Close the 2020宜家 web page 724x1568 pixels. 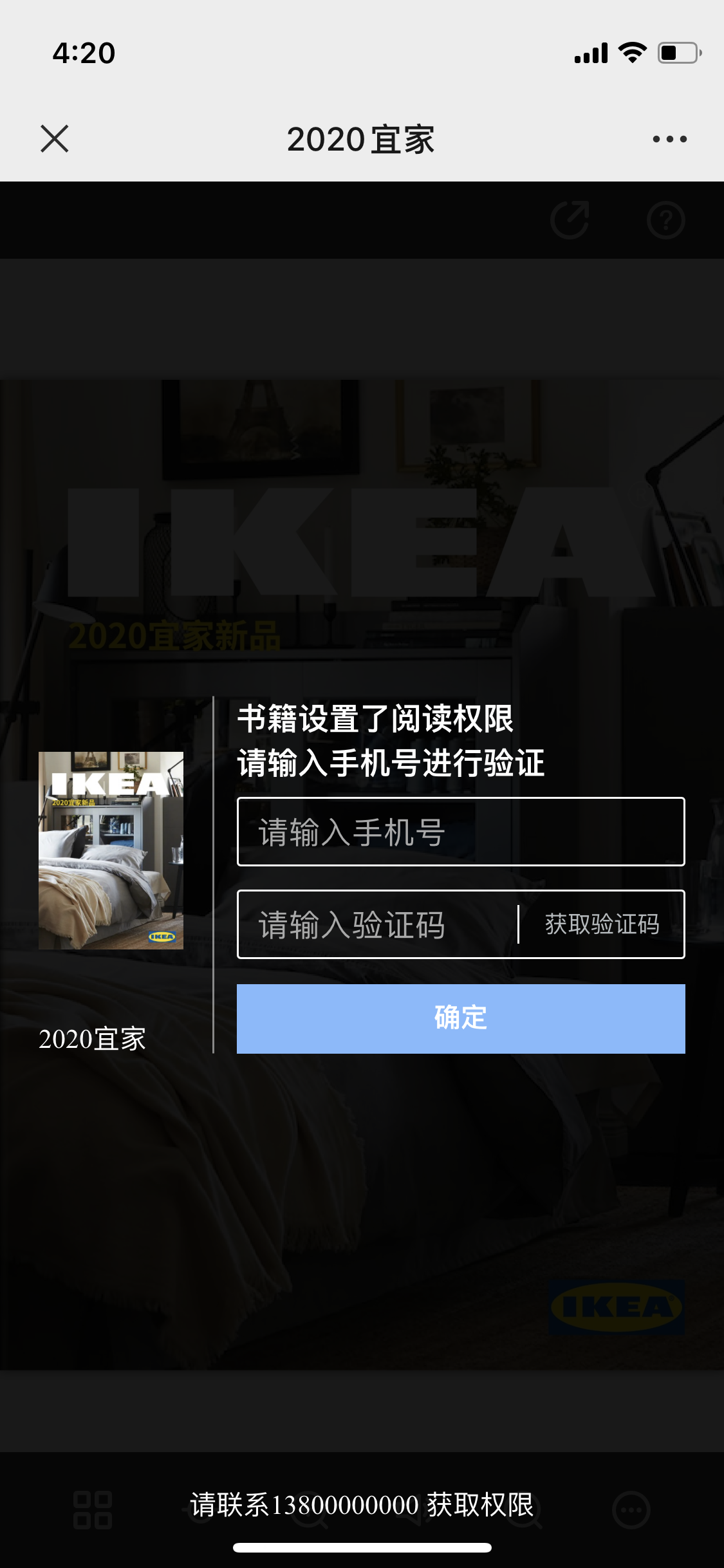coord(55,138)
